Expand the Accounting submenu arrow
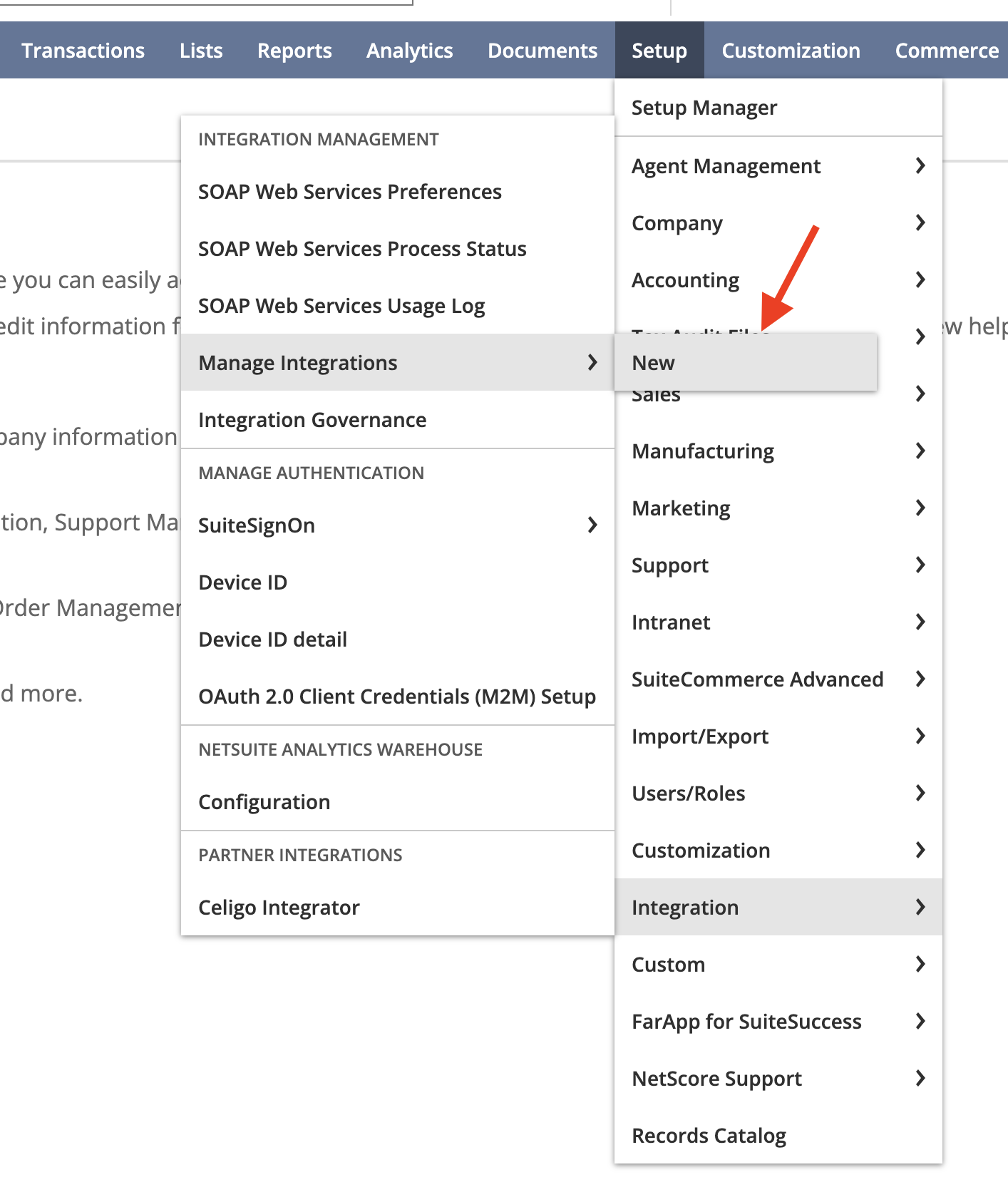Screen dimensions: 1008x1202 (920, 280)
